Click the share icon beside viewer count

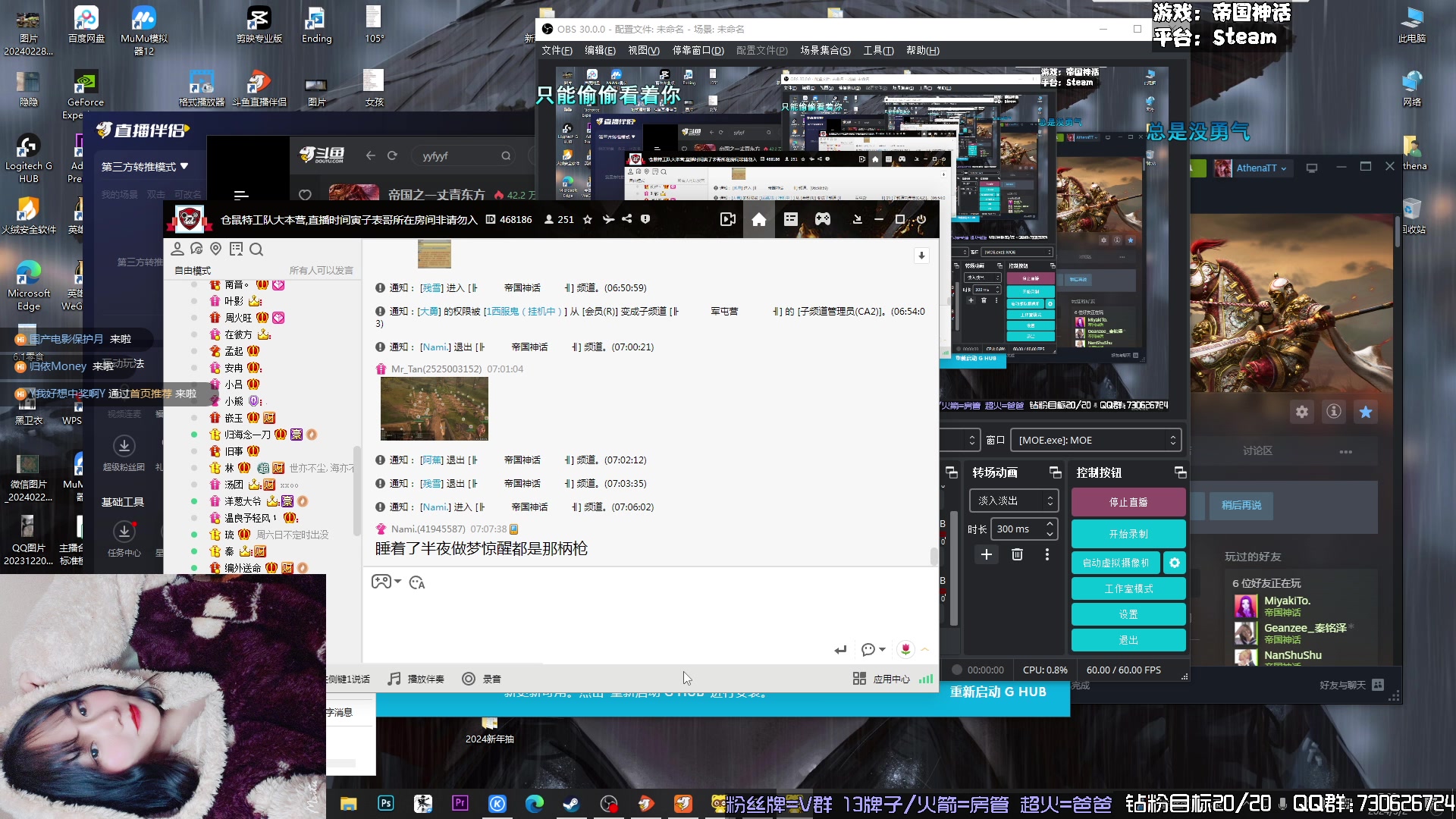[627, 219]
